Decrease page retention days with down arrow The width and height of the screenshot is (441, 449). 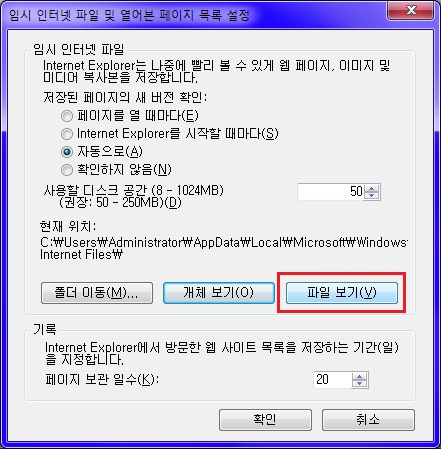coord(359,383)
